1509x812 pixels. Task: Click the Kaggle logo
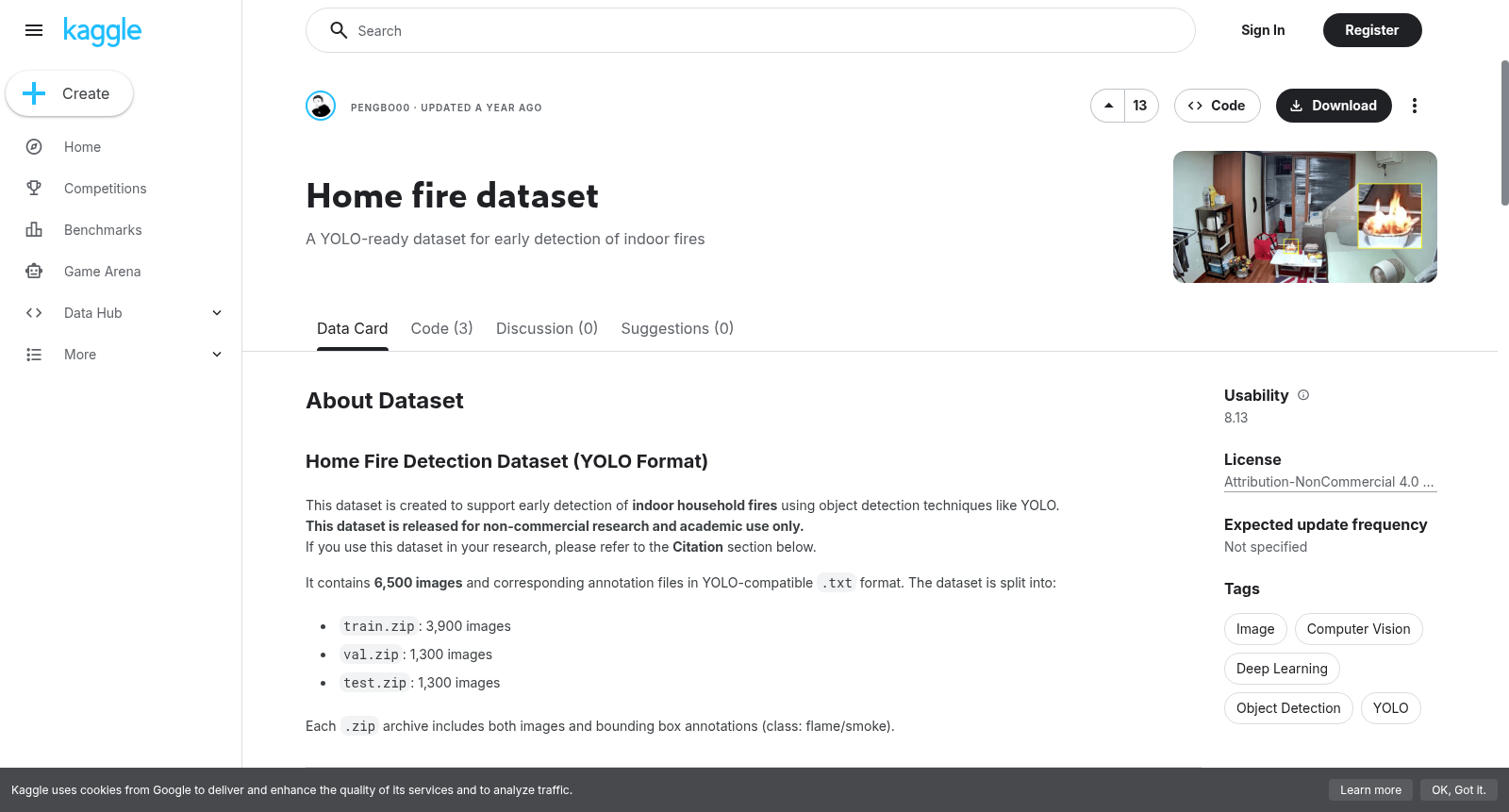(x=102, y=31)
